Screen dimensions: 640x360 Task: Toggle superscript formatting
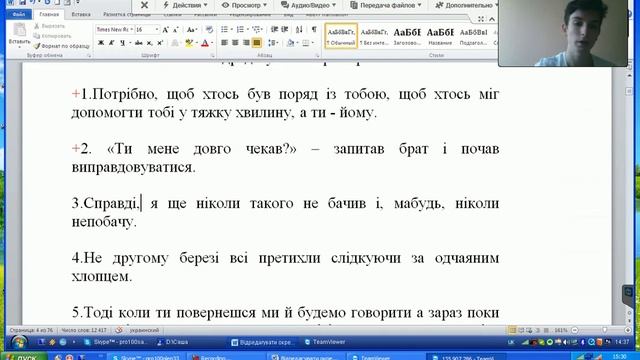pos(160,42)
